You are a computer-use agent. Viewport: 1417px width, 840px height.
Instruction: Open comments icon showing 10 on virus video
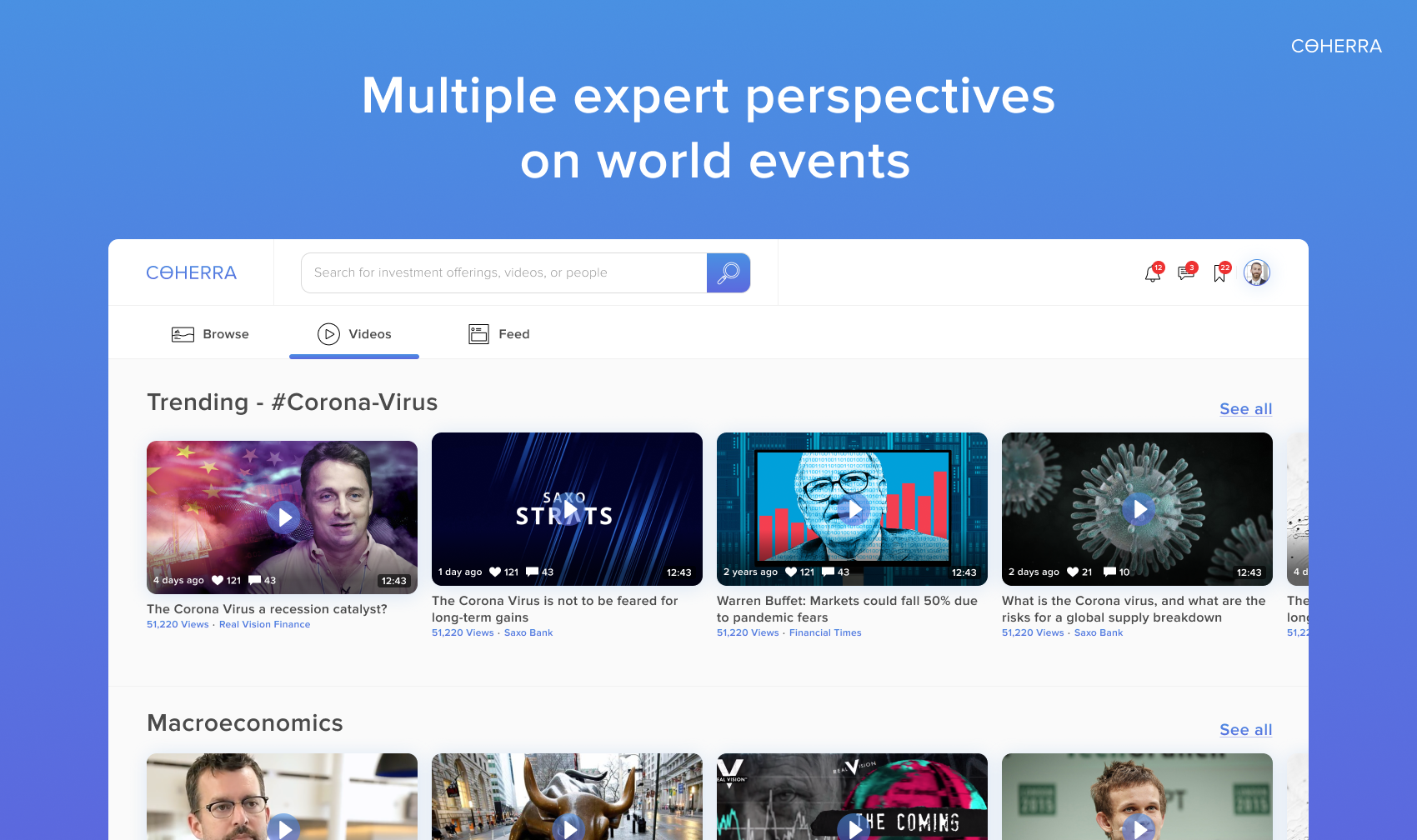(x=1110, y=572)
